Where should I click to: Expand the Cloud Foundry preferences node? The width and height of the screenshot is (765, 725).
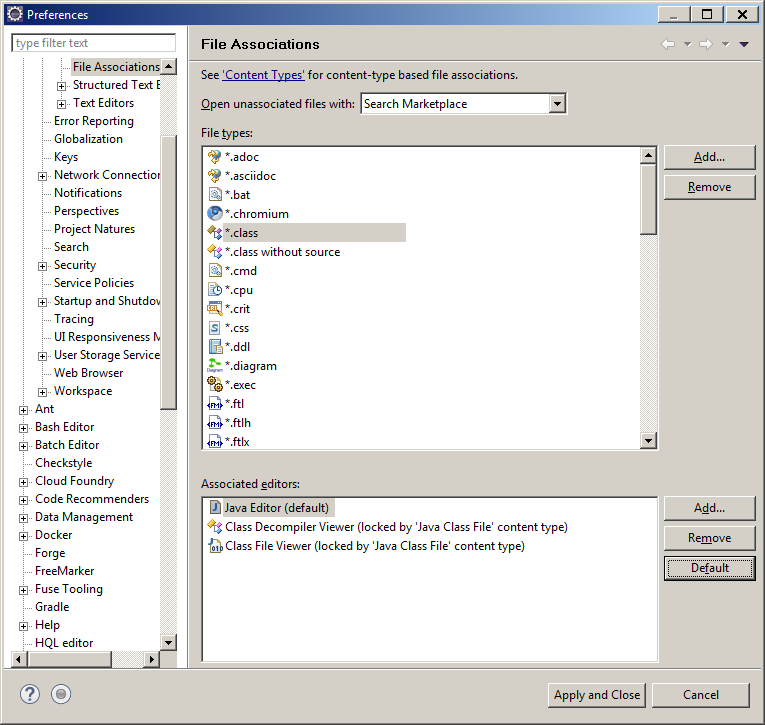click(x=24, y=482)
